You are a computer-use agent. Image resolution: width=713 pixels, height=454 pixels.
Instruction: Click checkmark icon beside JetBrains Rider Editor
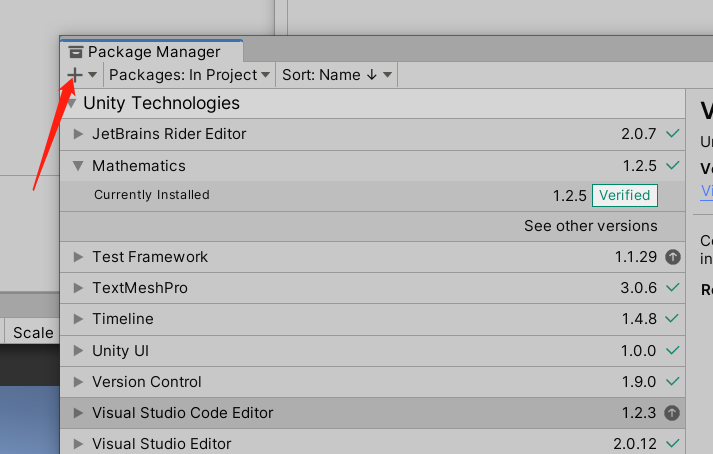(x=673, y=134)
